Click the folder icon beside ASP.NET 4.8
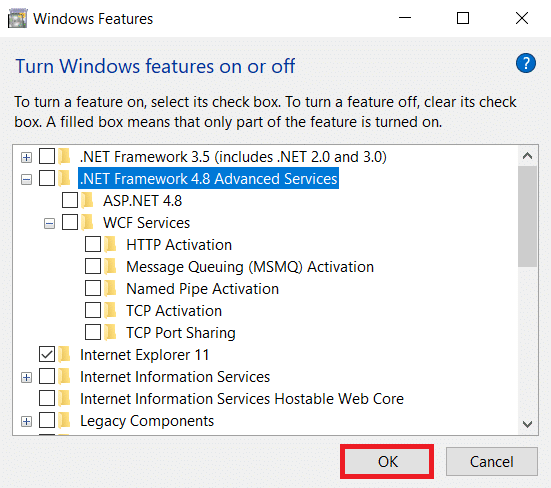The image size is (551, 488). 87,201
